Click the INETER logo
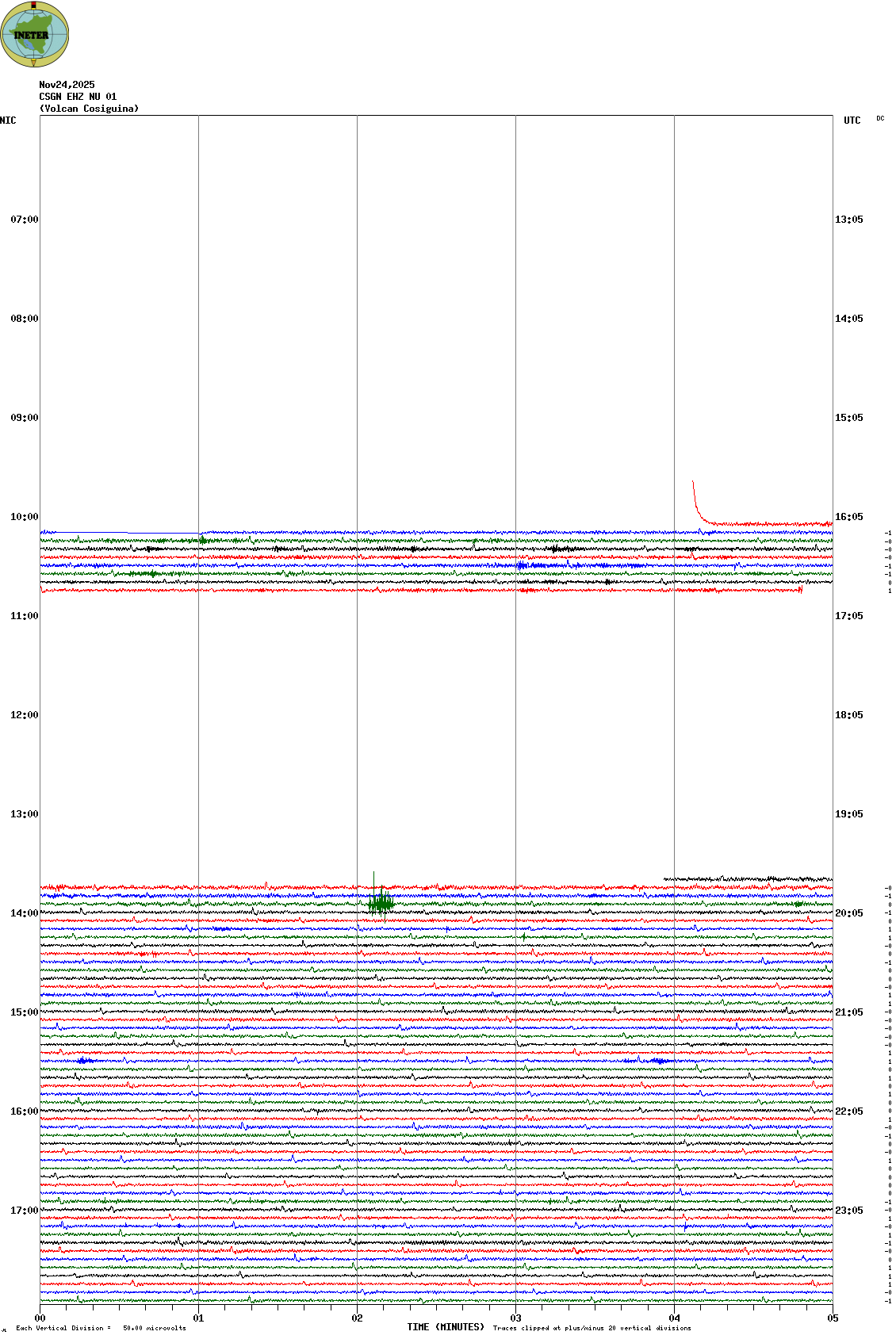 [34, 34]
